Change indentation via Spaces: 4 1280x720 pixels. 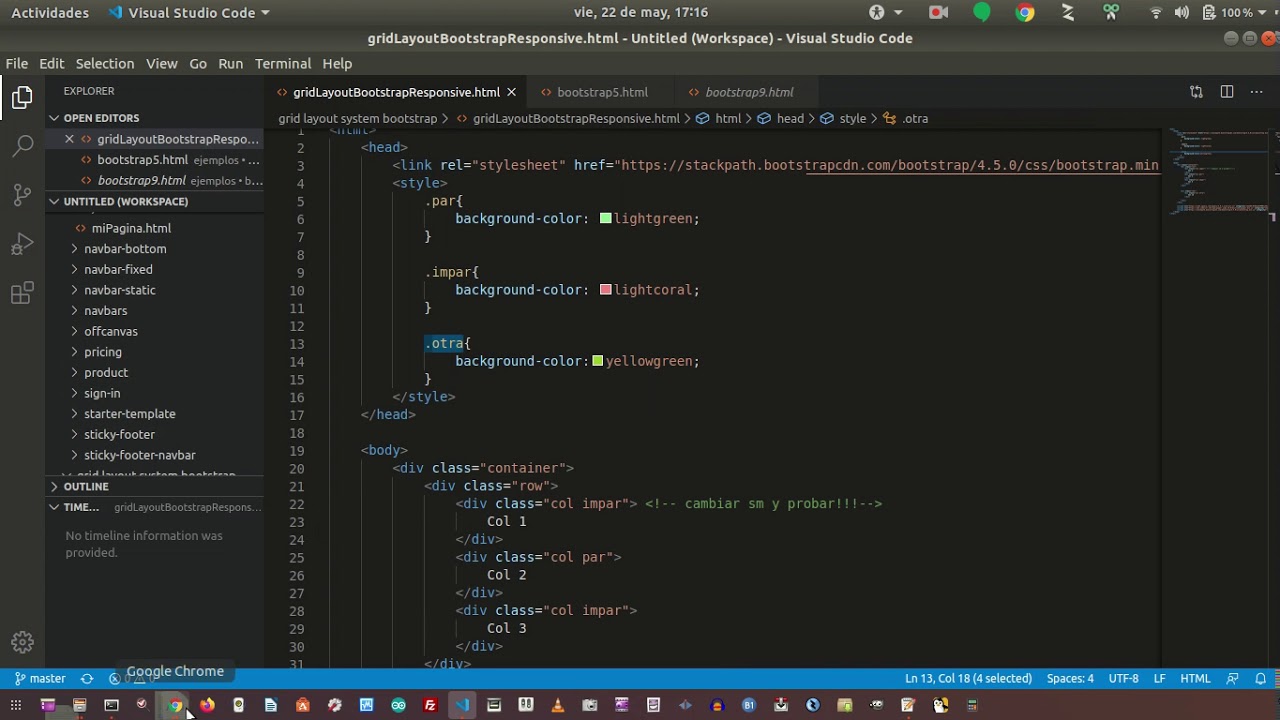click(x=1070, y=678)
